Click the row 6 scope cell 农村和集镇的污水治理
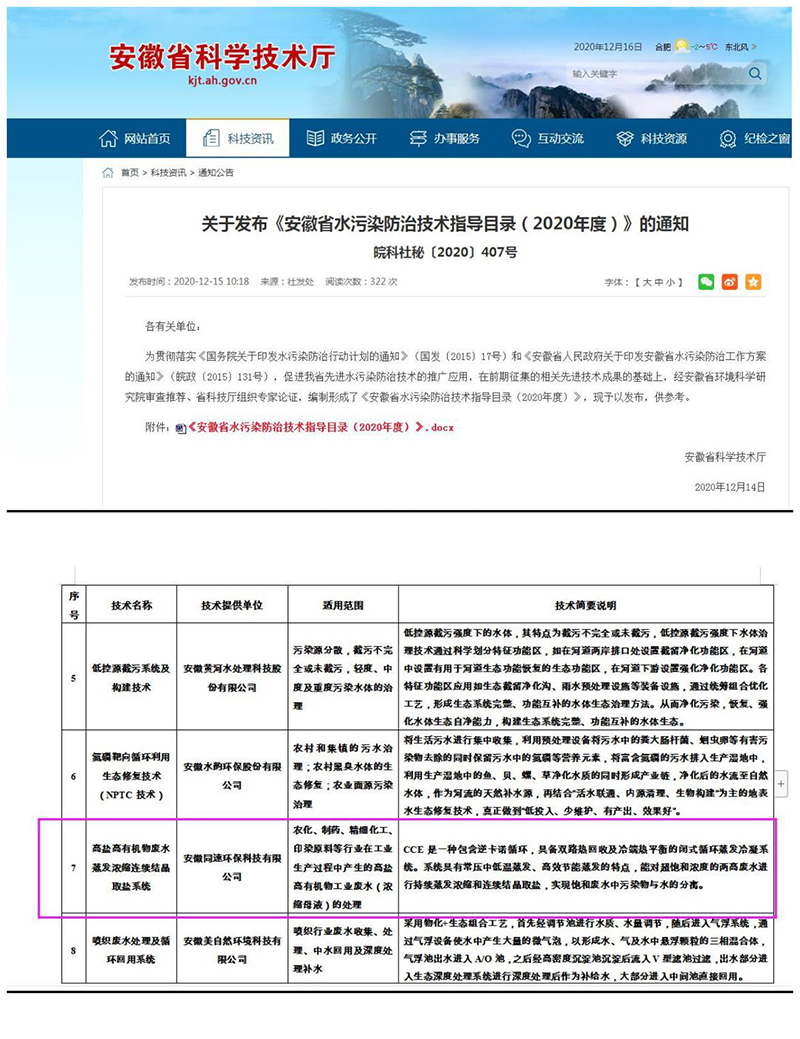Image resolution: width=800 pixels, height=1039 pixels. pos(343,775)
